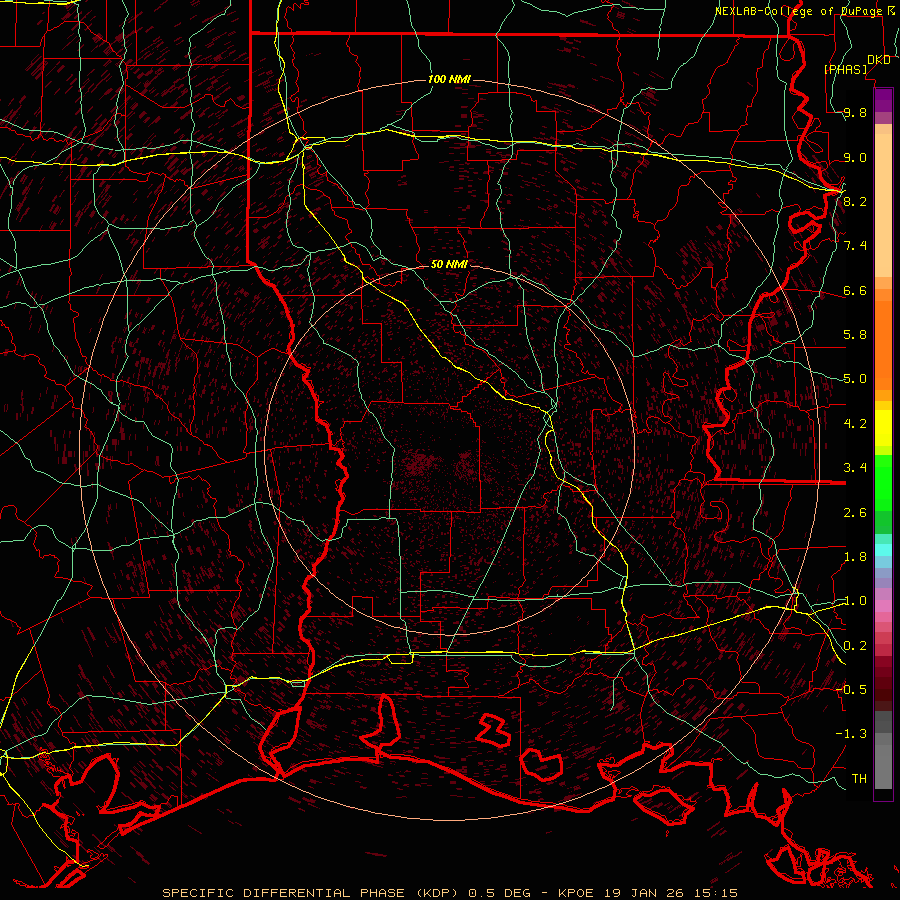Click the light peach color bar segment
This screenshot has height=900, width=900.
[x=883, y=205]
